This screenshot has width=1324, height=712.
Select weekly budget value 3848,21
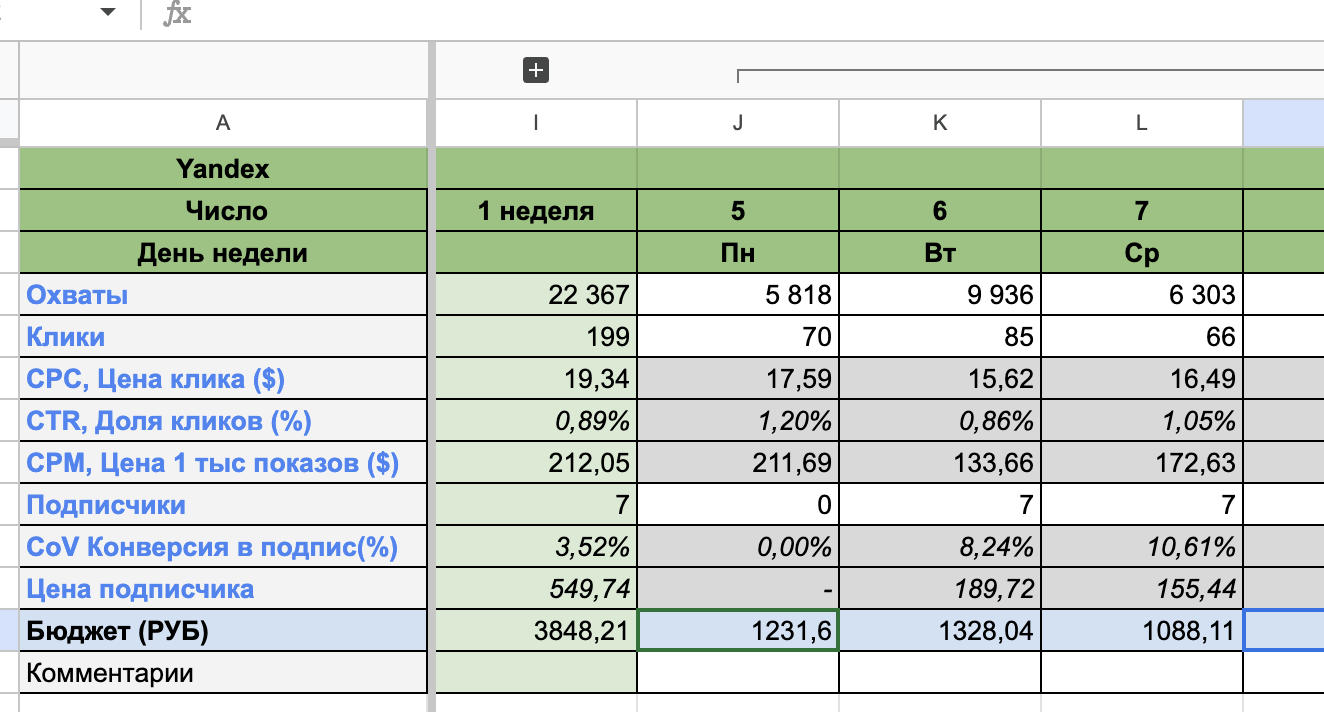click(536, 631)
